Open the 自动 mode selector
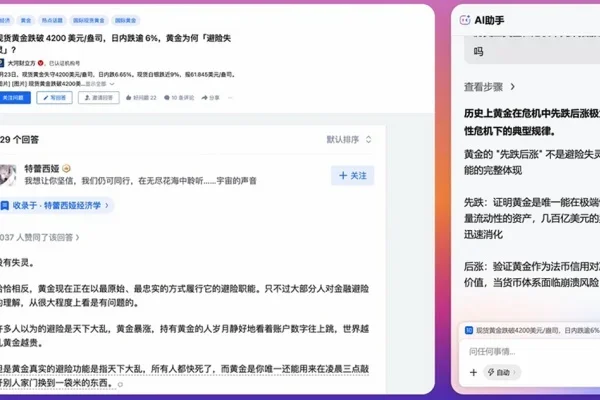600x400 pixels. 502,372
